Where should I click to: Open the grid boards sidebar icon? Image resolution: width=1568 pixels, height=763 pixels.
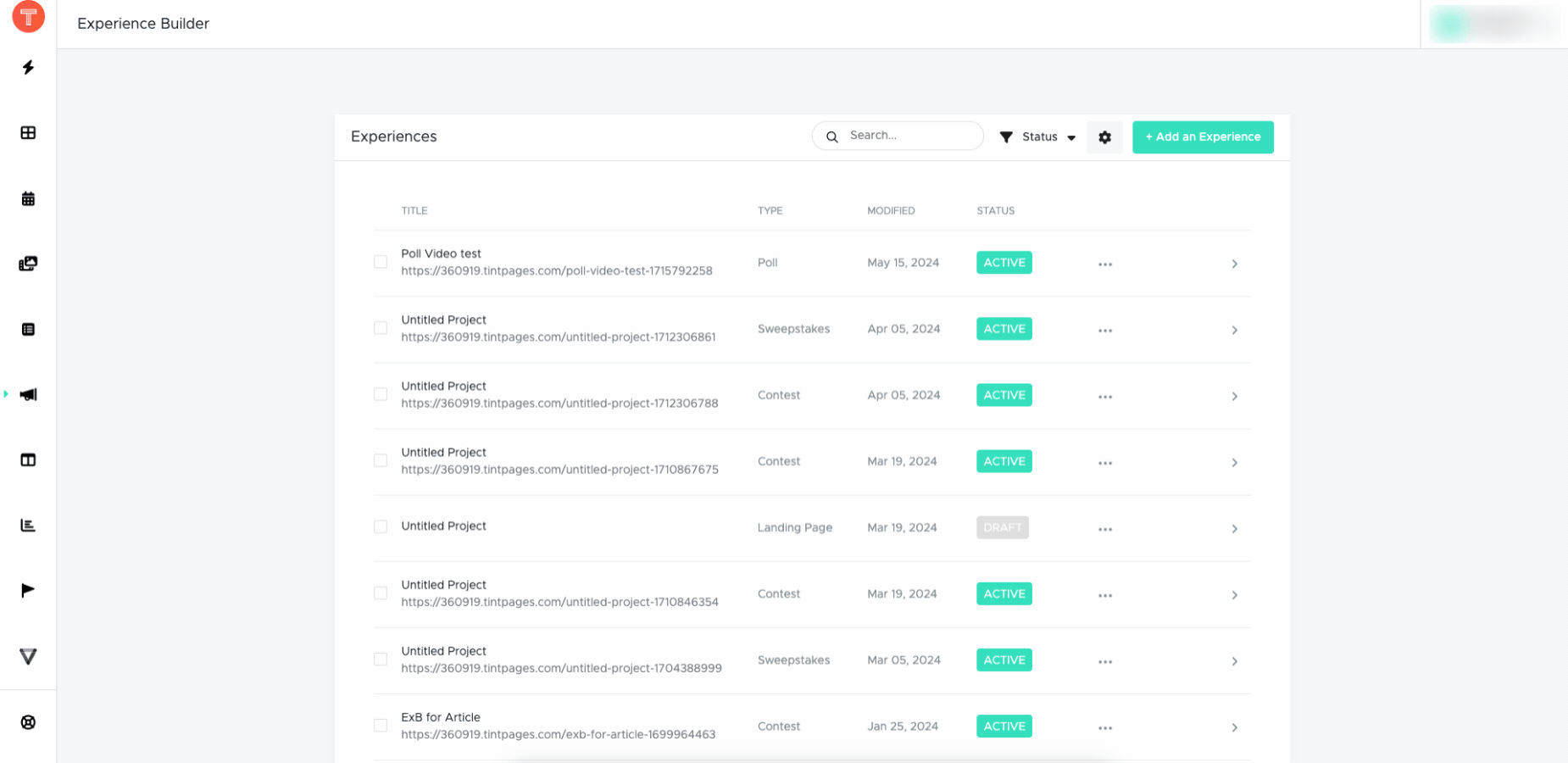tap(28, 132)
